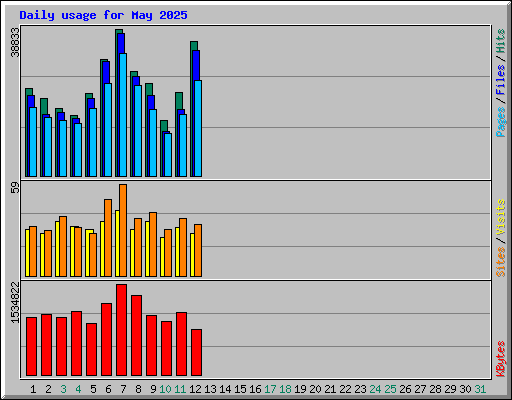Select the 1534822 axis label of the KBytes chart
The image size is (512, 400).
coord(15,302)
